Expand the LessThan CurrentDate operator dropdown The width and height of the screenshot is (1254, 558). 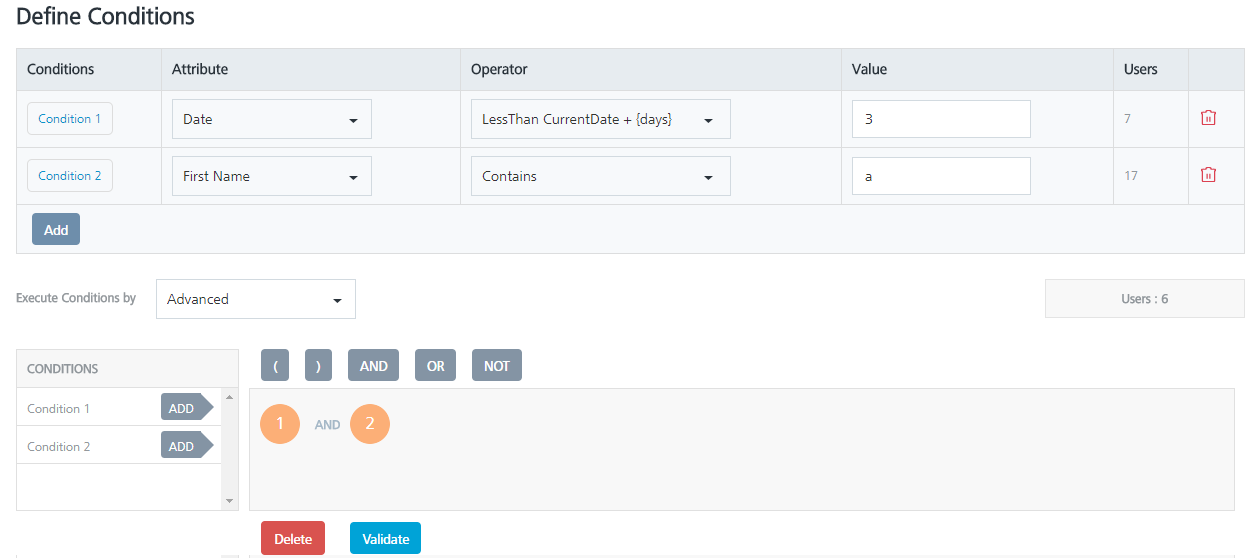coord(600,119)
